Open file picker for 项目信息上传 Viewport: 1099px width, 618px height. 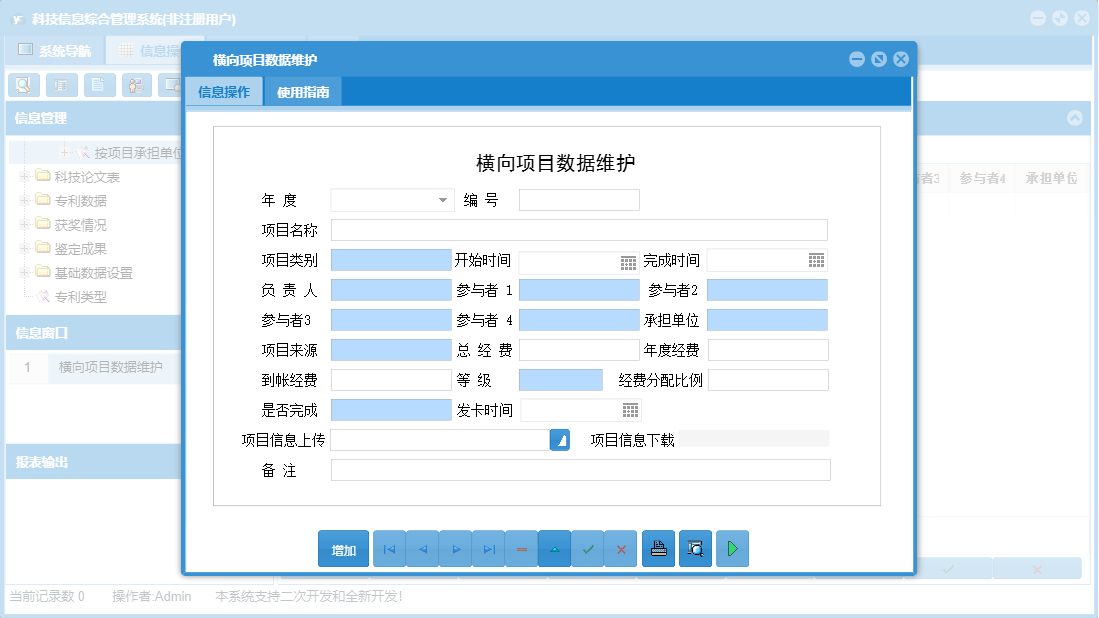[x=559, y=439]
